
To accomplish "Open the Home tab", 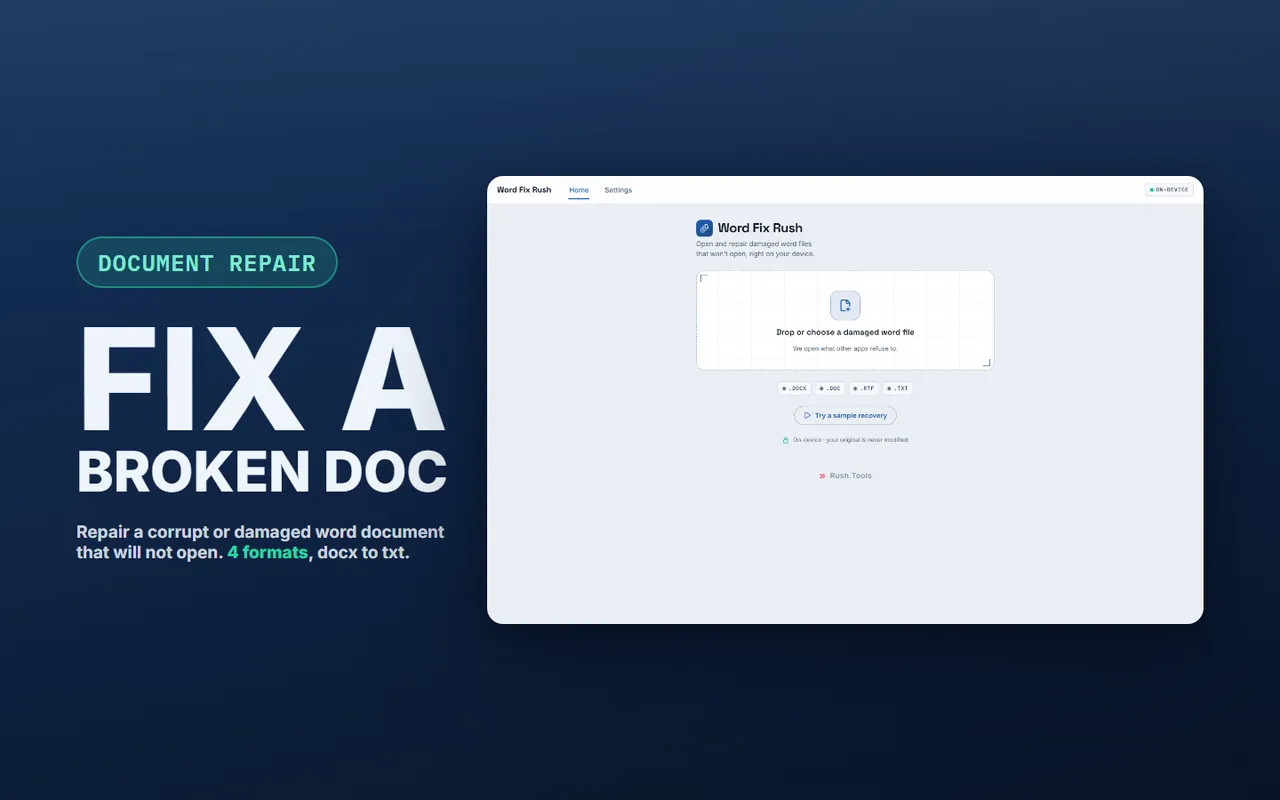I will (x=579, y=190).
